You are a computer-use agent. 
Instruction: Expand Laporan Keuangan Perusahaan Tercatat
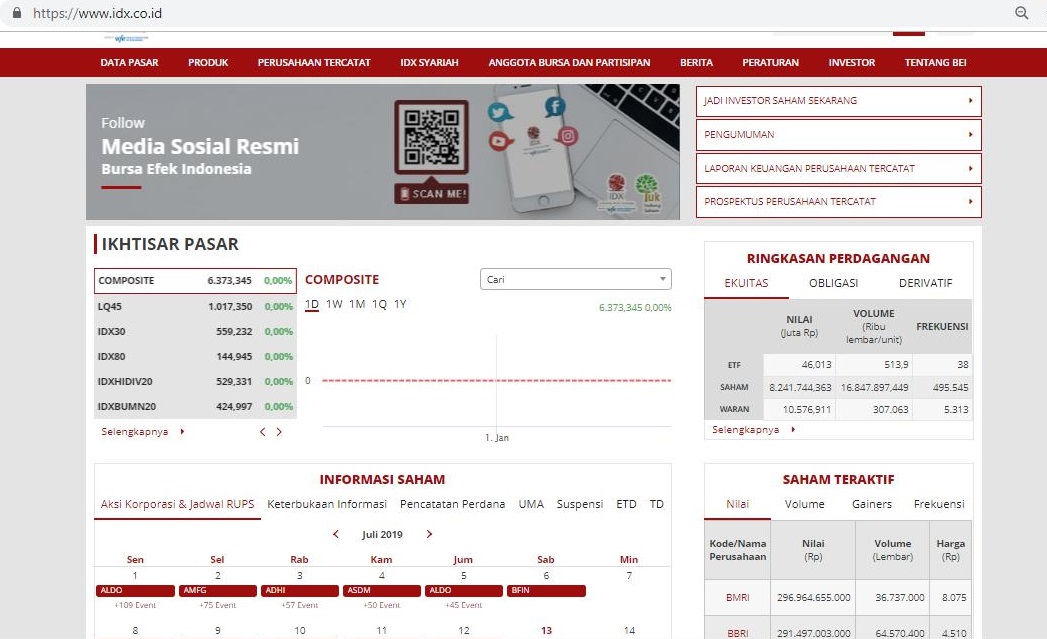pyautogui.click(x=839, y=168)
